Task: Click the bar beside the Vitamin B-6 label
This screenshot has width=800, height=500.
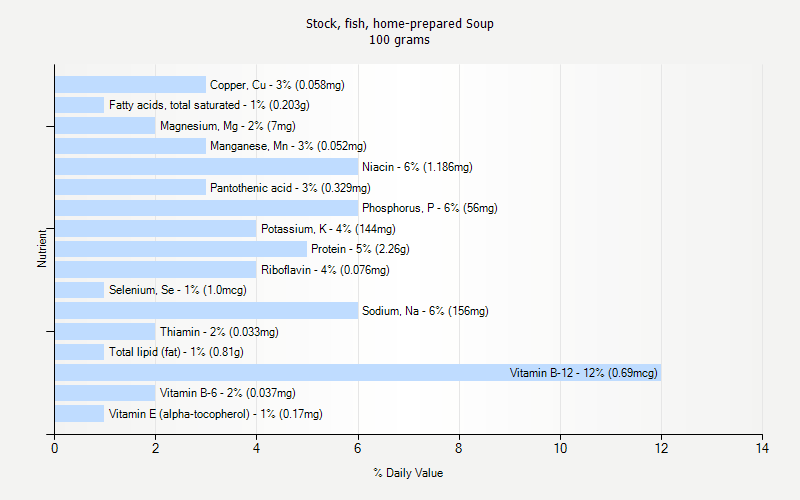Action: click(x=105, y=393)
